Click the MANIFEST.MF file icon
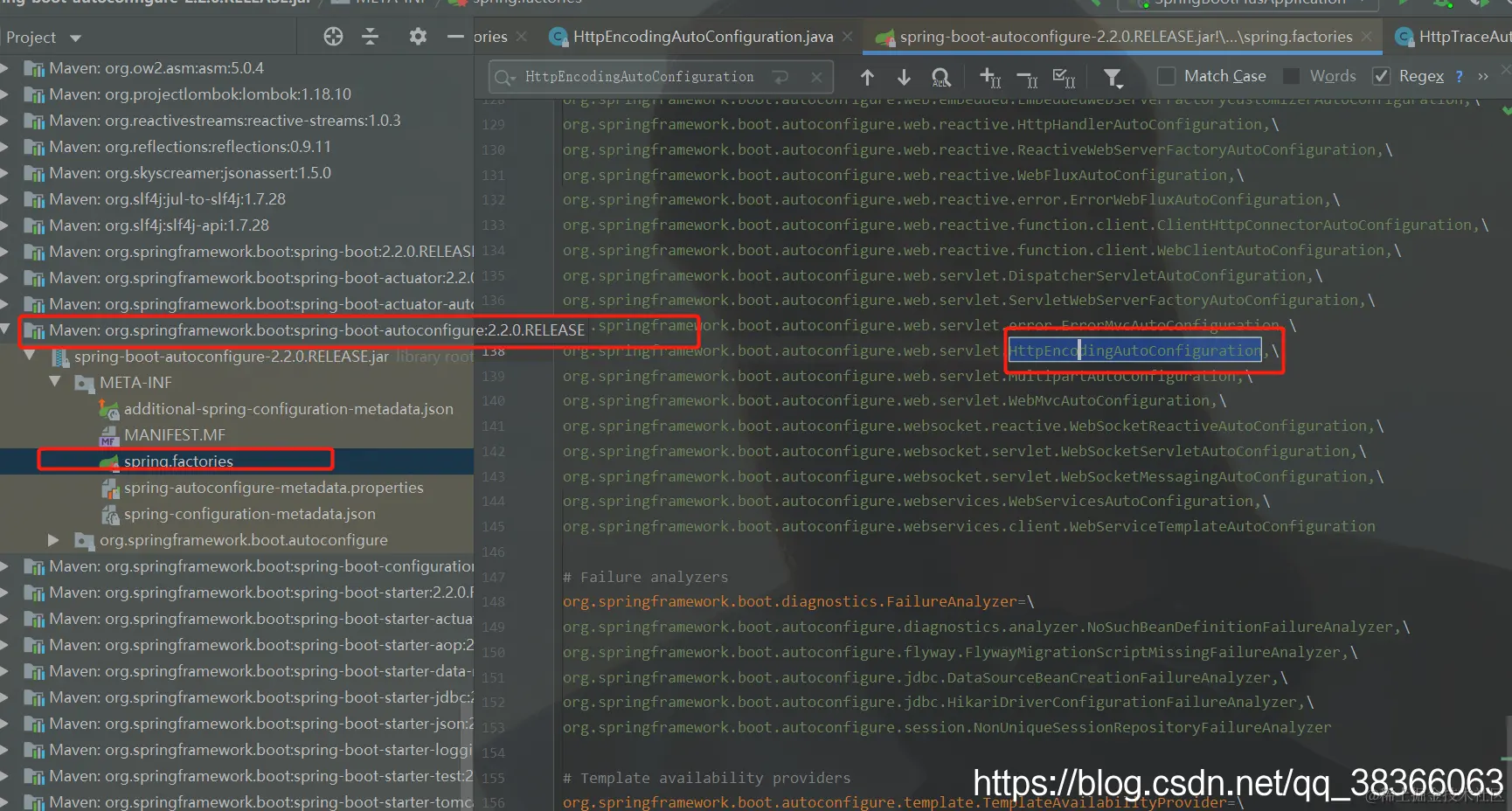Image resolution: width=1512 pixels, height=811 pixels. [108, 435]
